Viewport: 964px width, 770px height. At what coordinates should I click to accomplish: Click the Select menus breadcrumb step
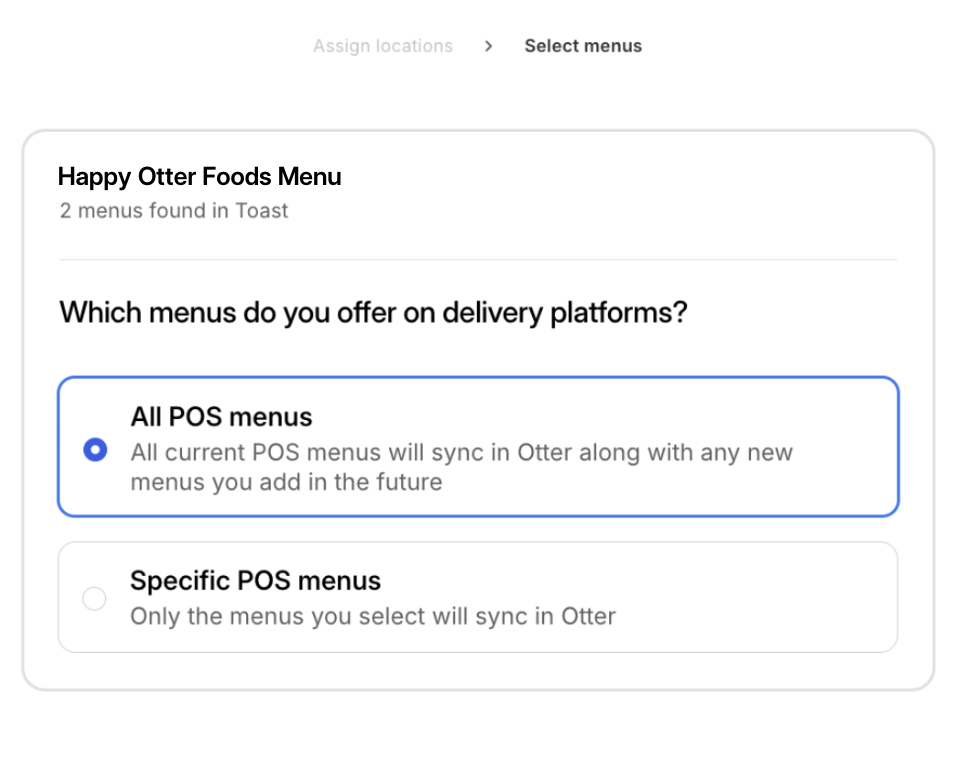point(583,46)
